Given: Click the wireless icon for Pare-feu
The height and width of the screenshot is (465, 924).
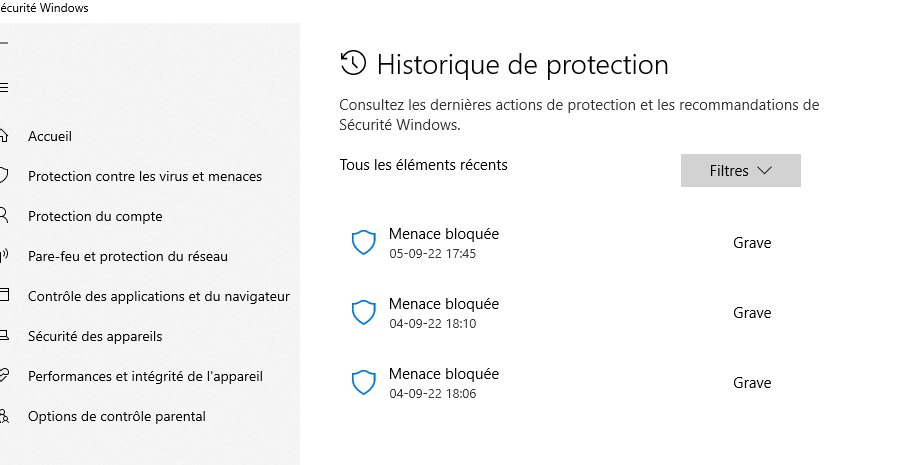Looking at the screenshot, I should [3, 256].
